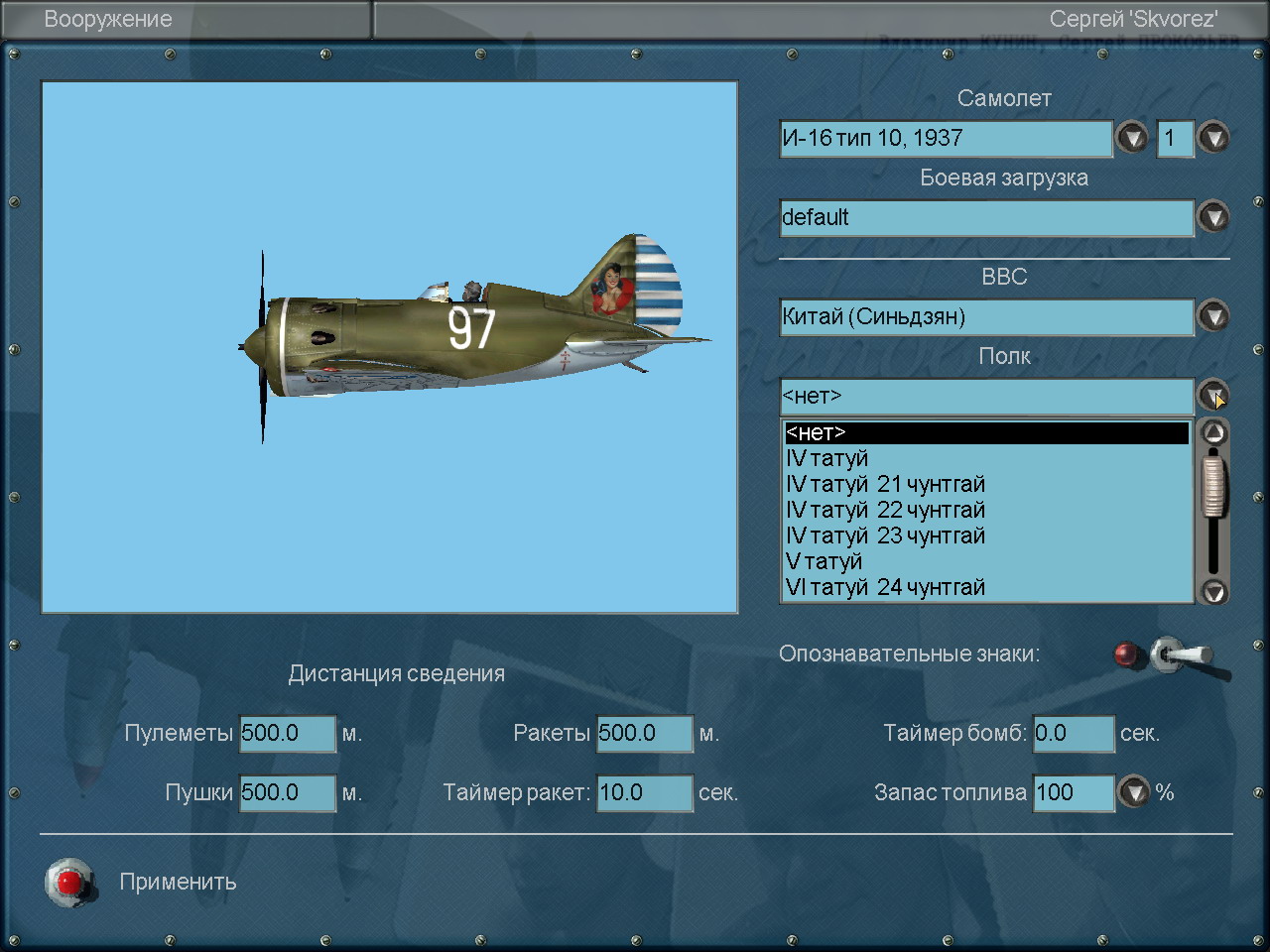The image size is (1270, 952).
Task: Open the ВВС country dropdown arrow
Action: coord(1213,316)
